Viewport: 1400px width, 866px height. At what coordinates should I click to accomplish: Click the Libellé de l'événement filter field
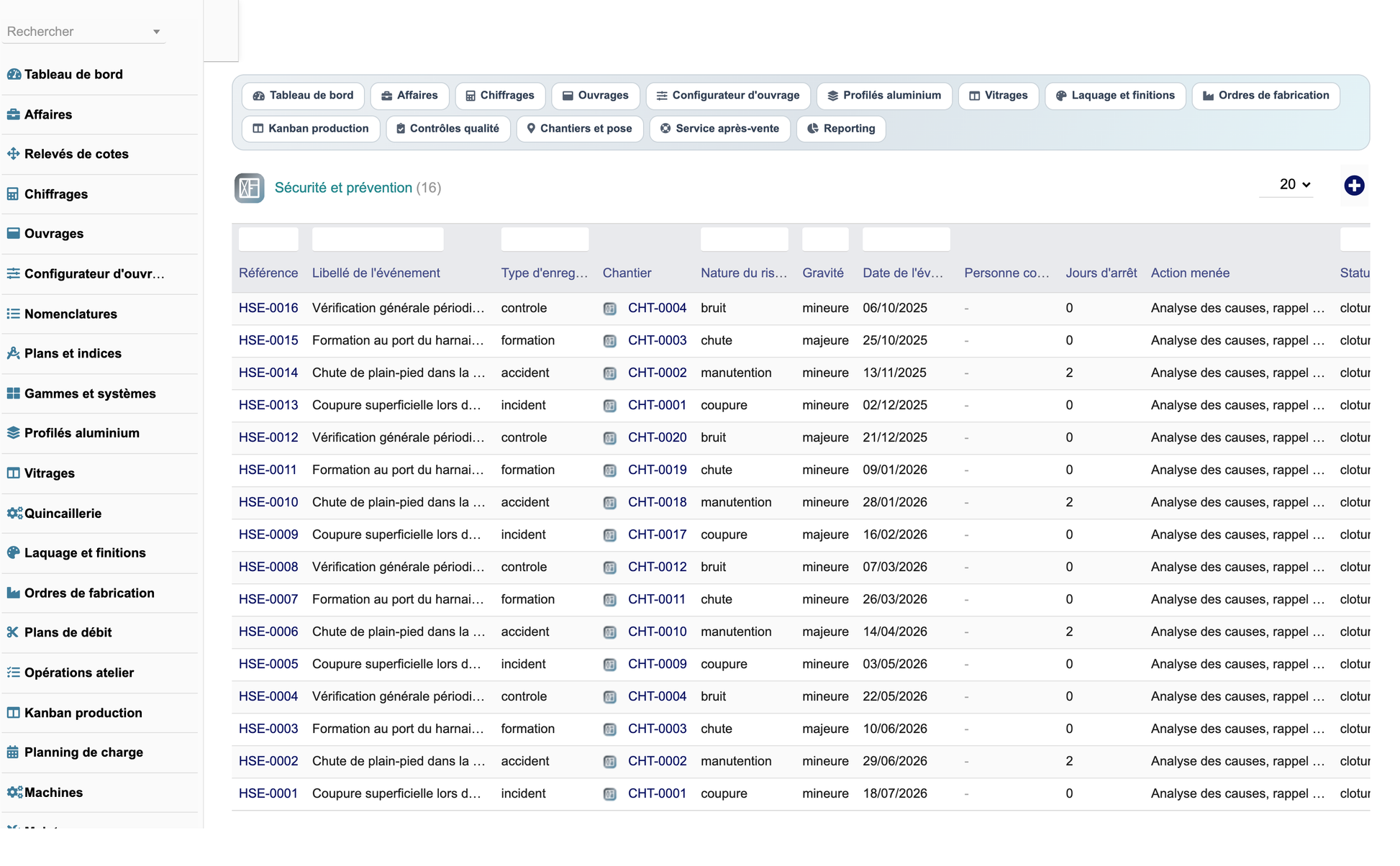point(378,239)
